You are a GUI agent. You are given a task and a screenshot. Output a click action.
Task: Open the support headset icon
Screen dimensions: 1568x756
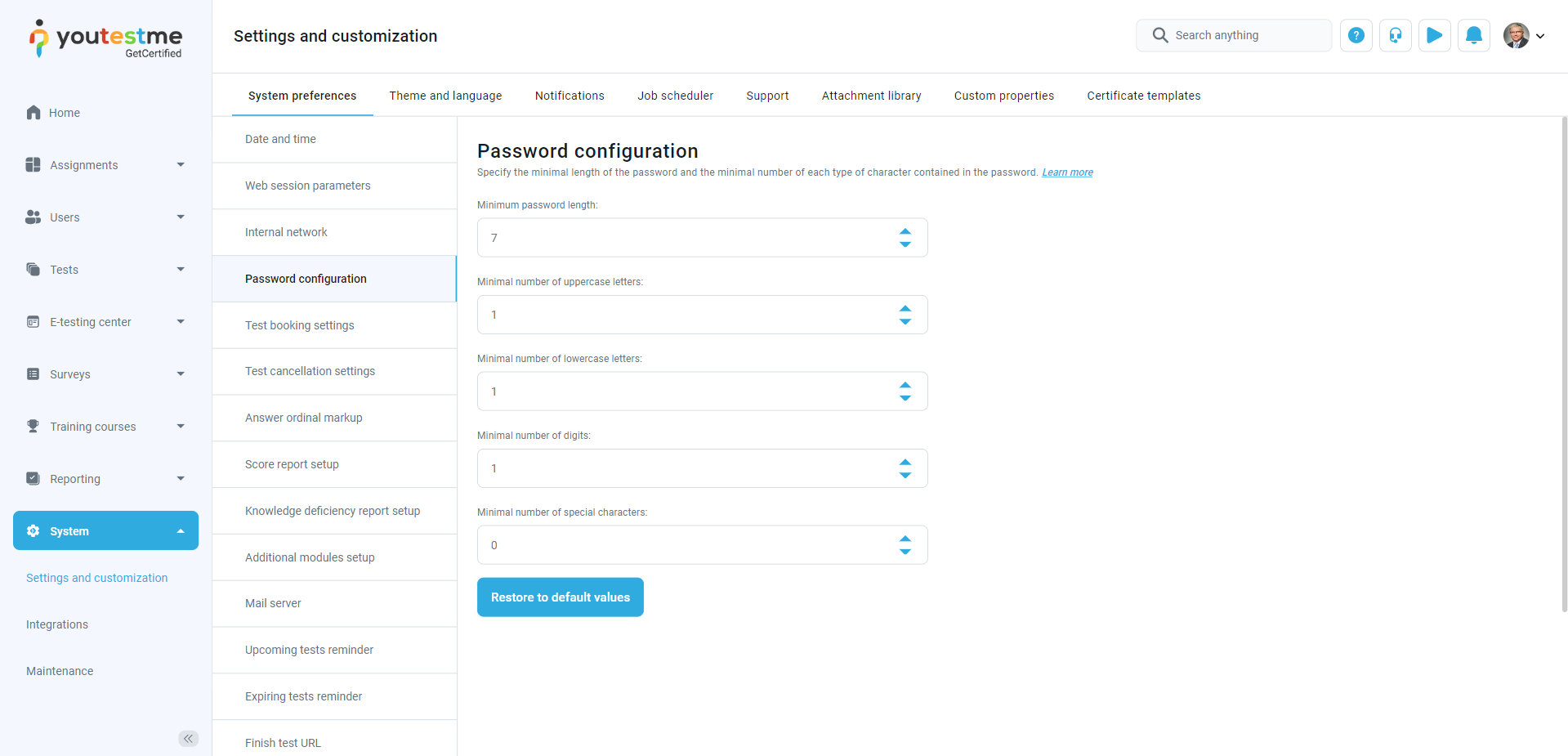pos(1395,35)
